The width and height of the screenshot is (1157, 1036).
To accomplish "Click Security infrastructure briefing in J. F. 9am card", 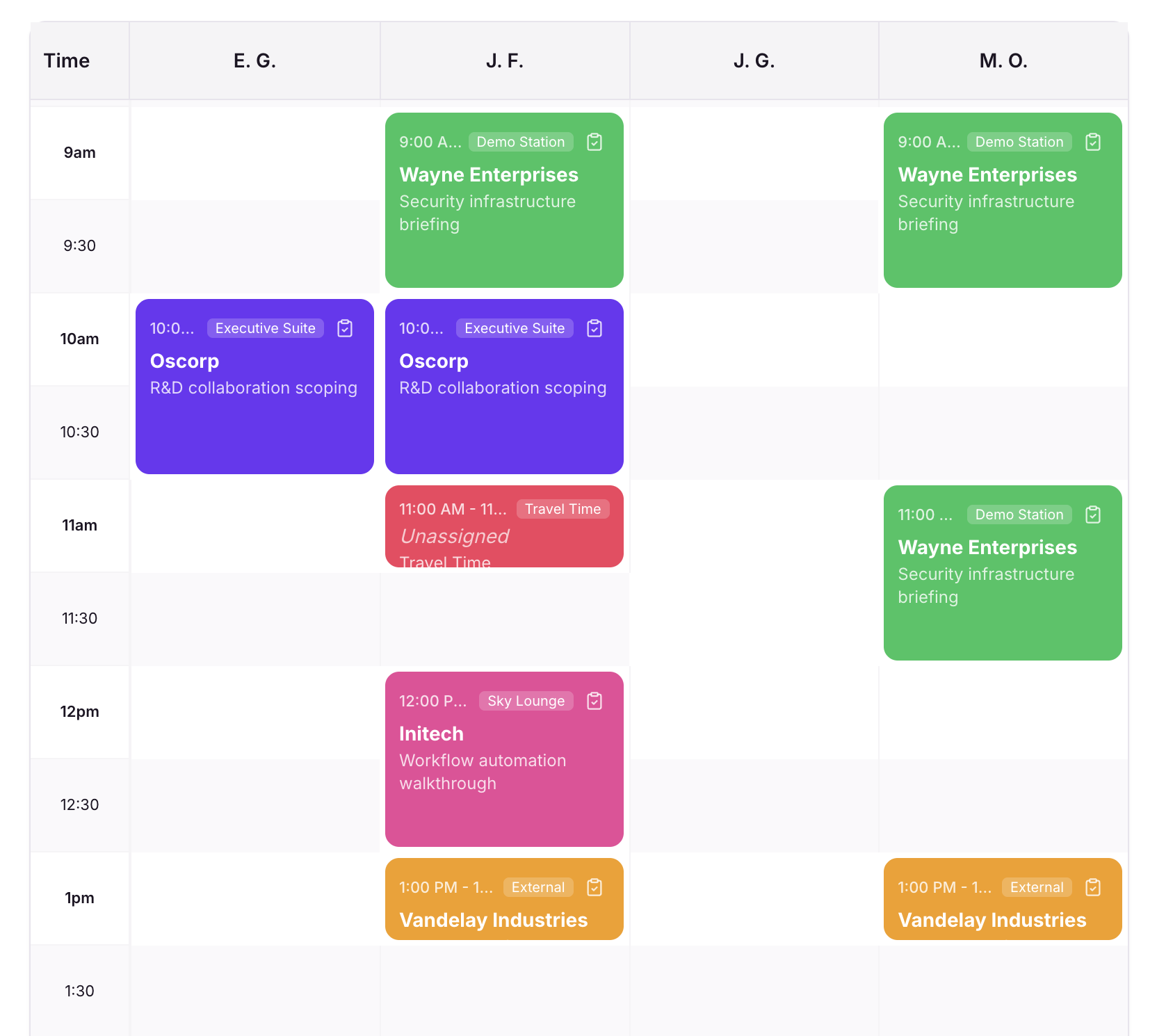I will 487,213.
